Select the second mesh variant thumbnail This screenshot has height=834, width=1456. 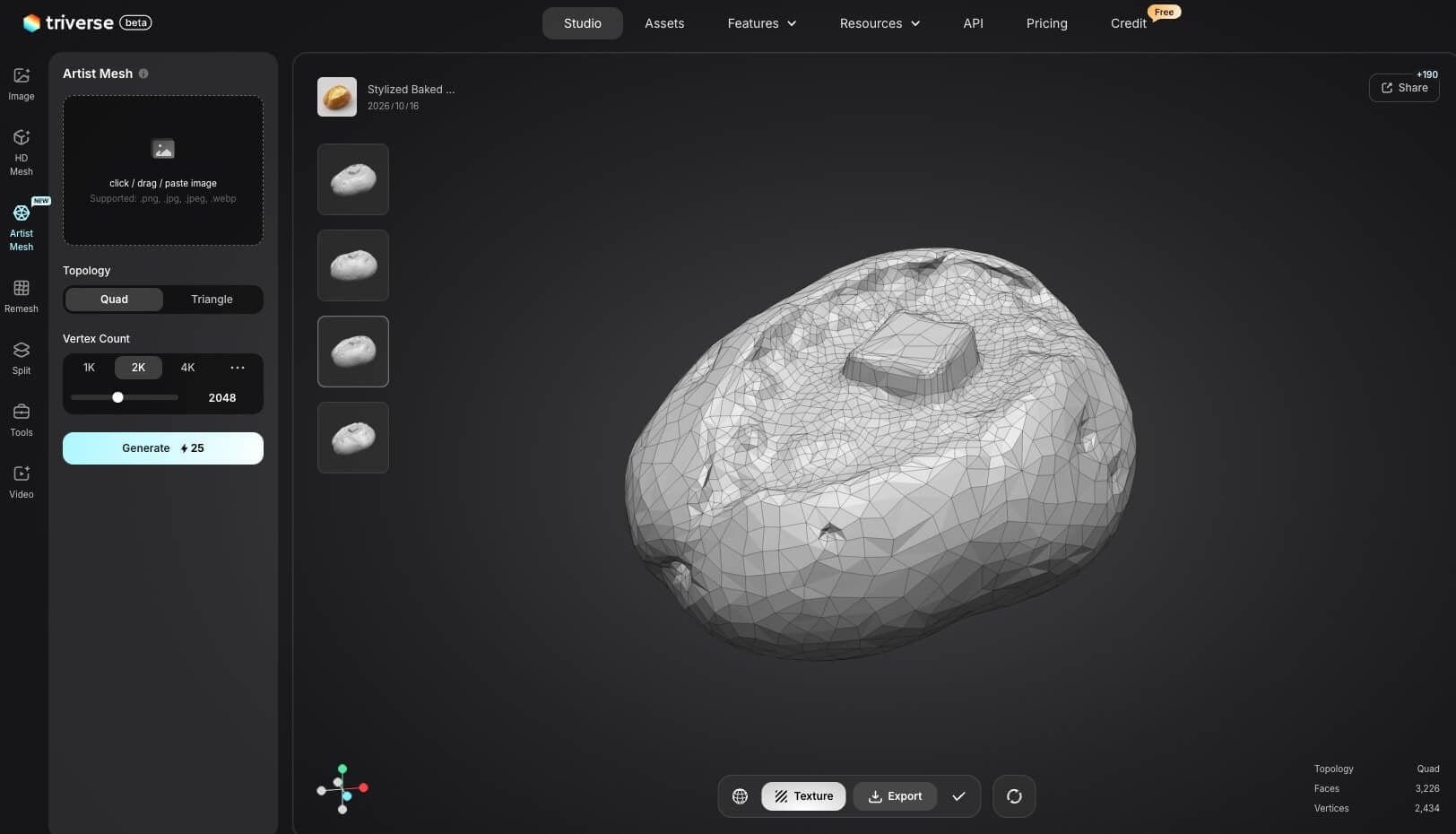point(353,265)
